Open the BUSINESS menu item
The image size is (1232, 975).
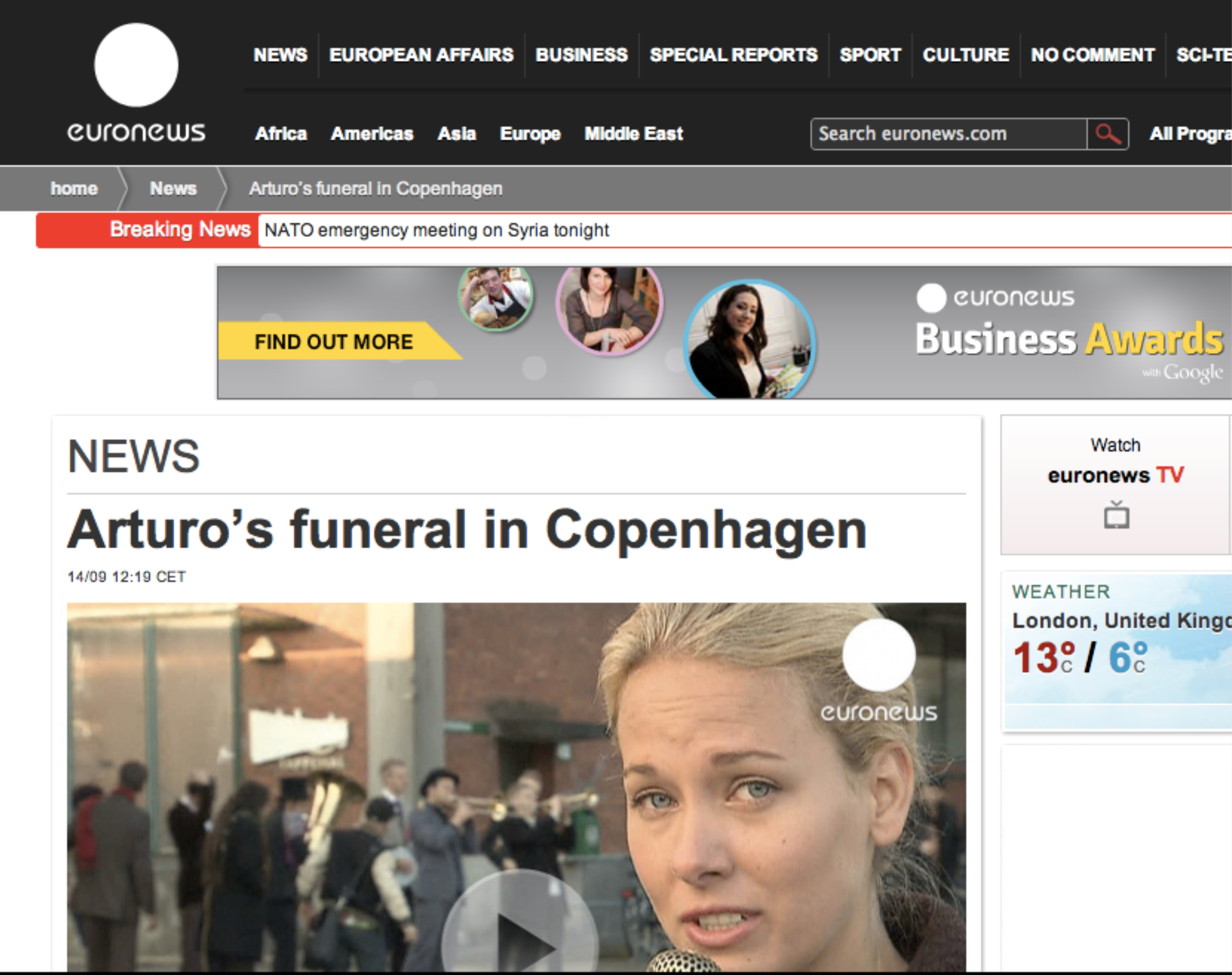(x=582, y=55)
